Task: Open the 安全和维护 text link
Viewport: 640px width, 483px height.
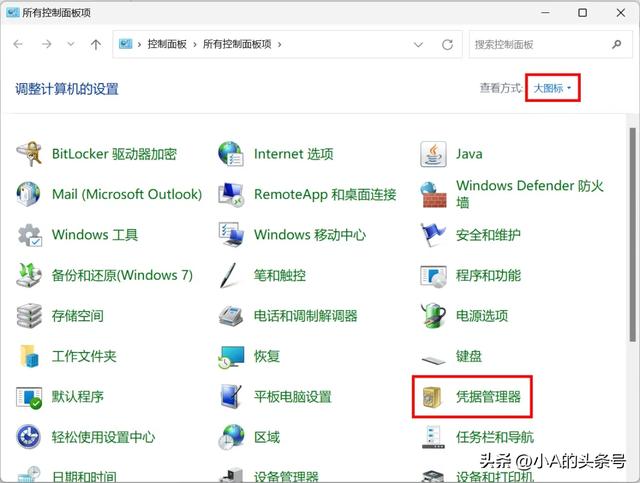Action: tap(488, 235)
